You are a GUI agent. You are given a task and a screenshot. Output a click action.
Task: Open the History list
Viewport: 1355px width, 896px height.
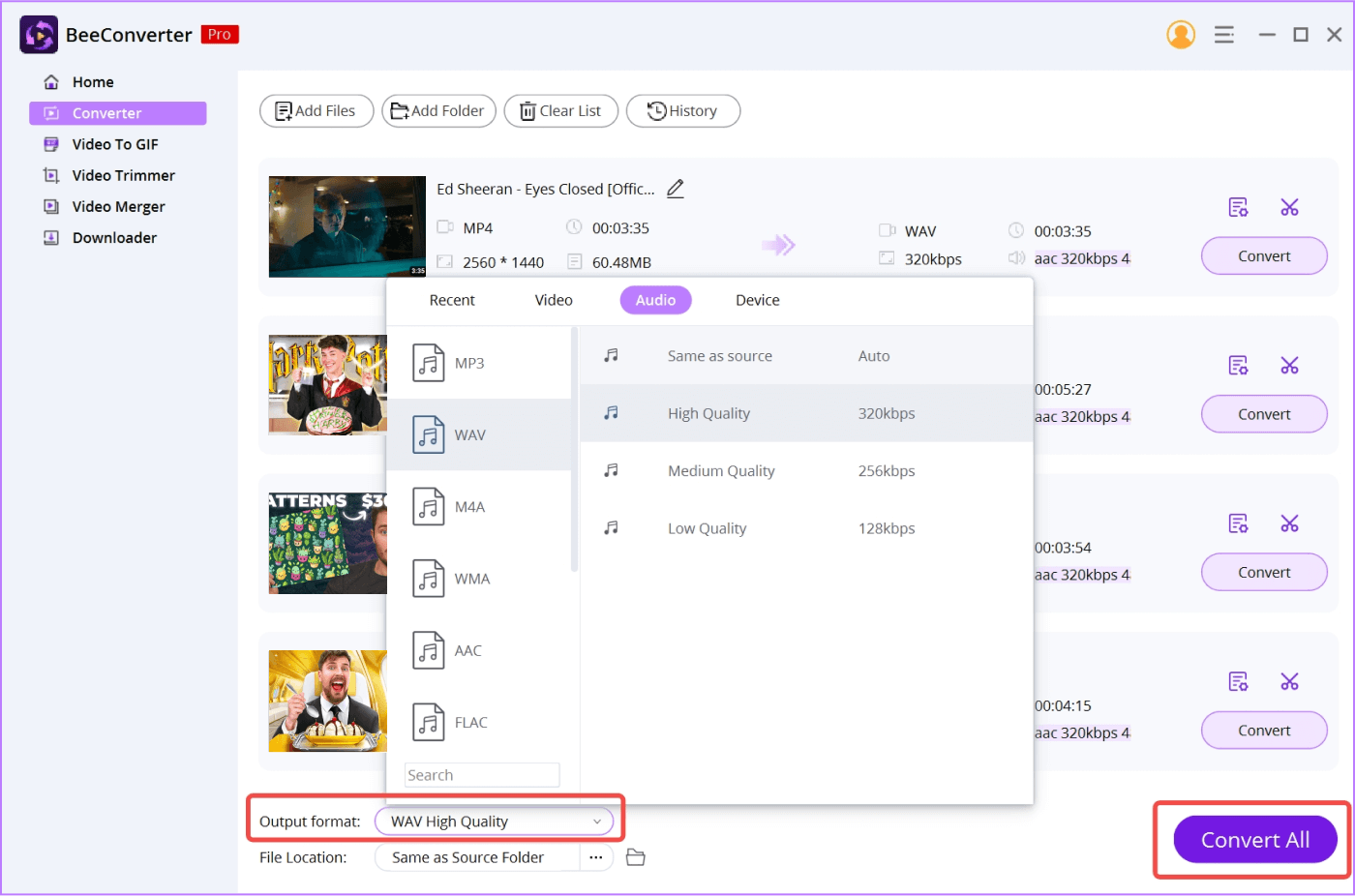(x=683, y=111)
